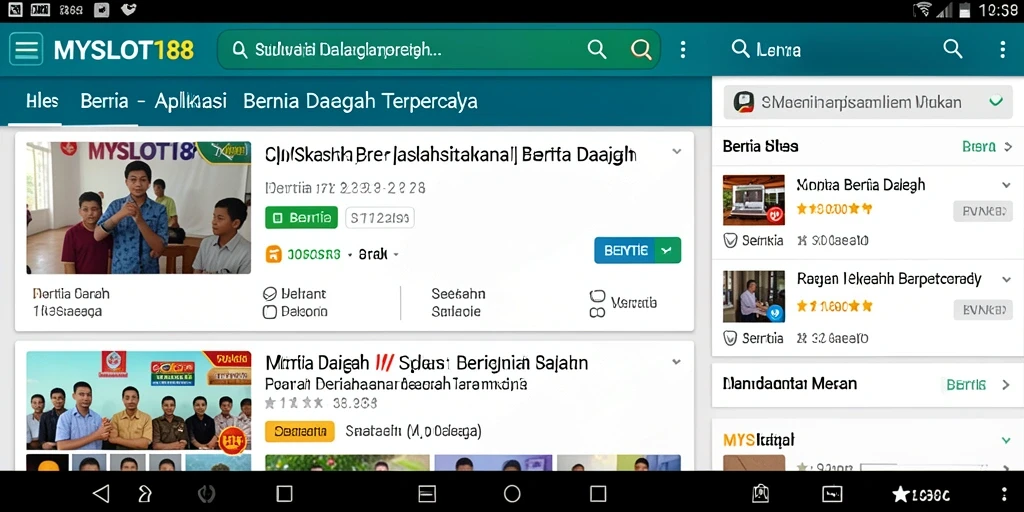The width and height of the screenshot is (1024, 512).
Task: Click the star rating under 'Raejan Iekeahh Barpetcerady'
Action: click(x=834, y=306)
